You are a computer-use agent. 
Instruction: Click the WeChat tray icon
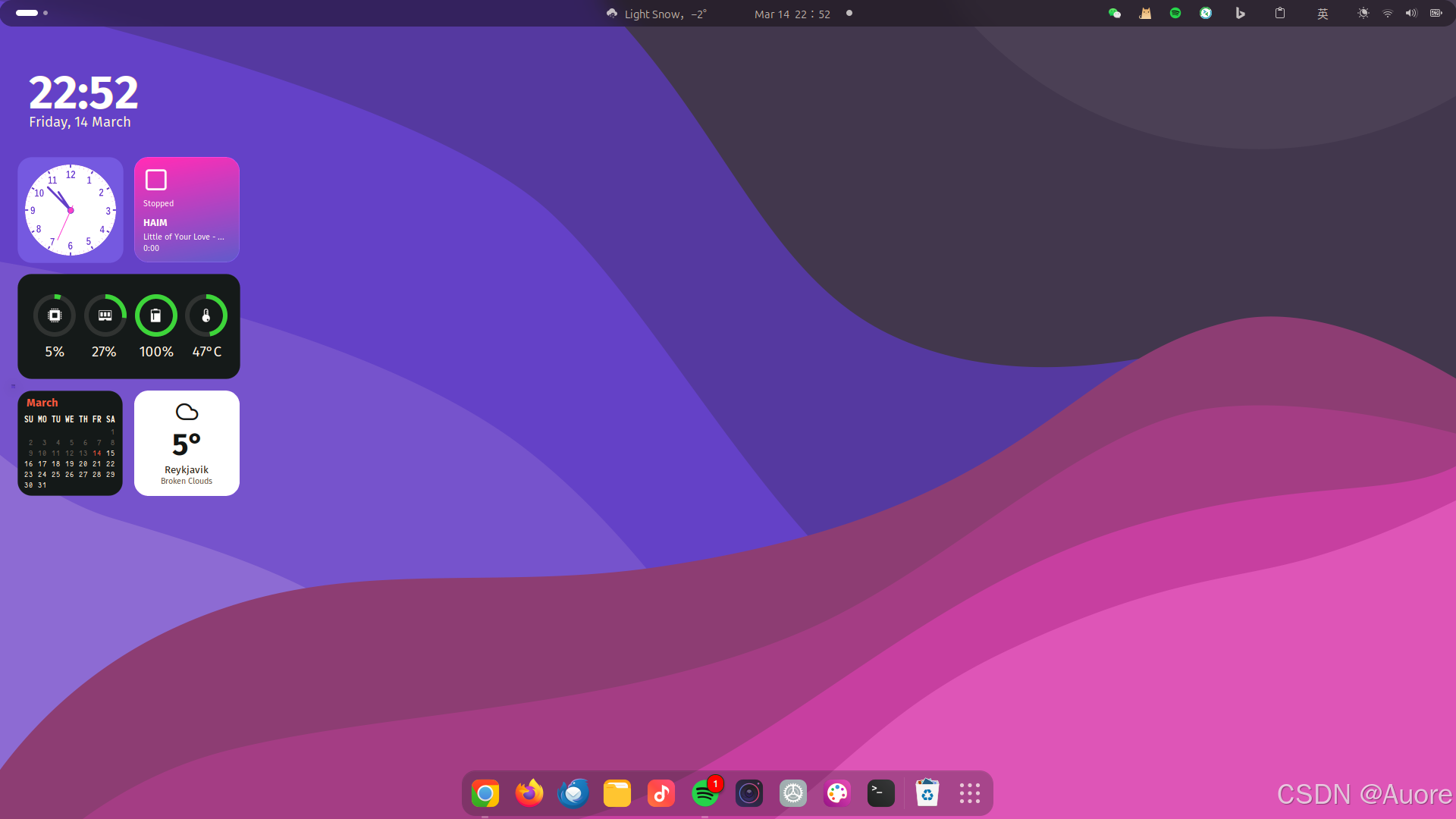pos(1115,13)
